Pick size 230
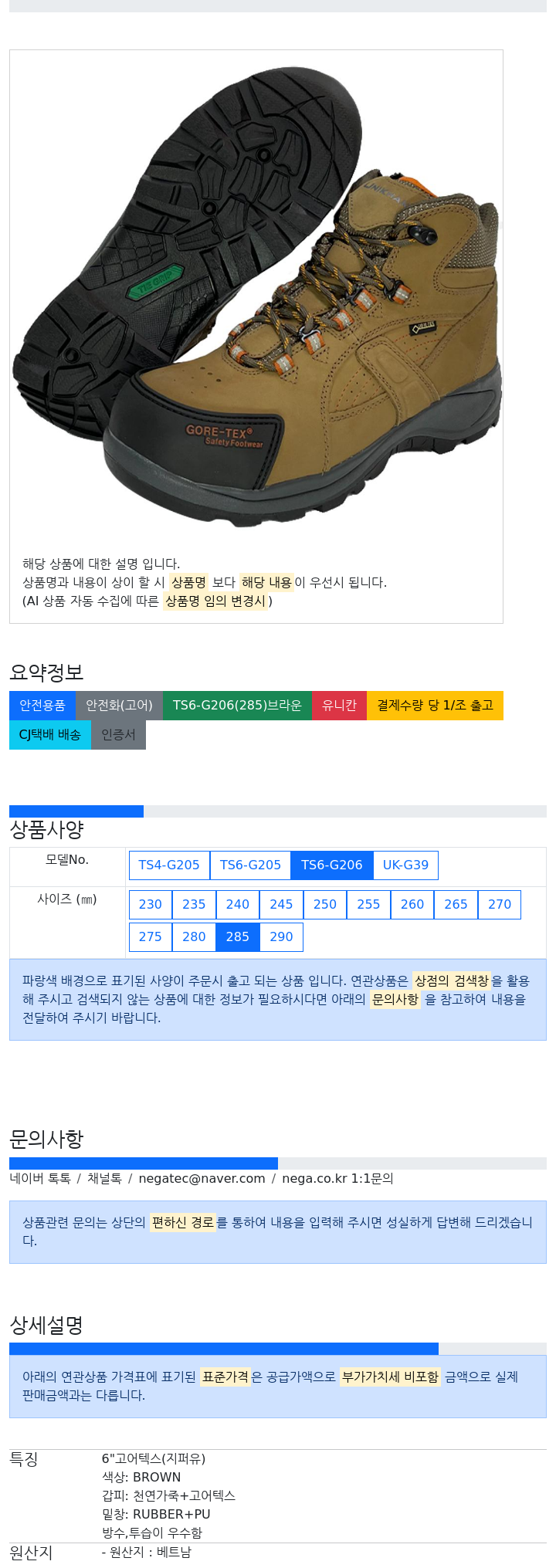The image size is (556, 1568). (x=151, y=905)
